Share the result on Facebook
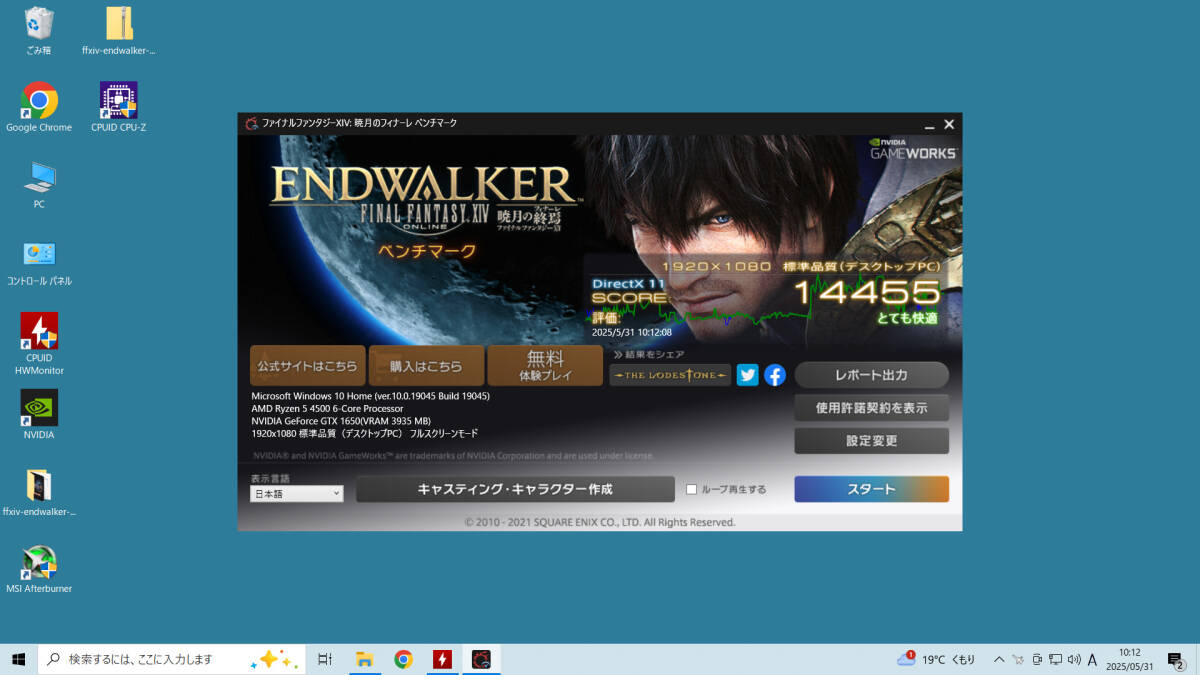Viewport: 1200px width, 675px height. 775,375
